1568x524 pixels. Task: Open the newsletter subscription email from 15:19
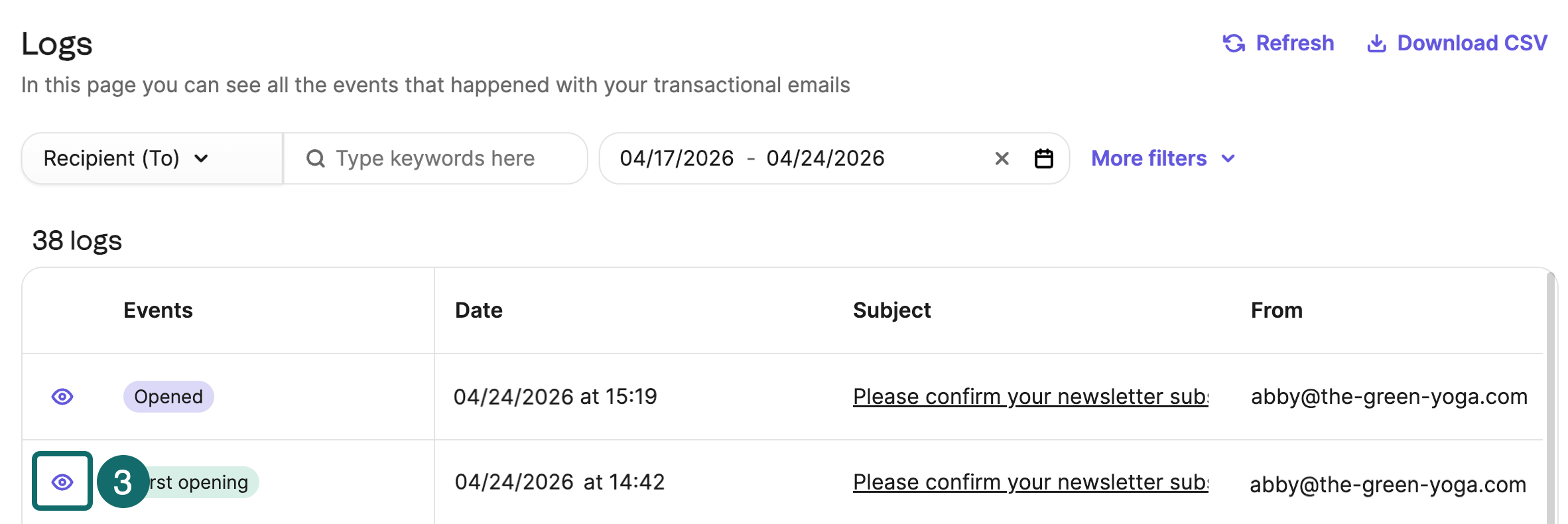1030,397
